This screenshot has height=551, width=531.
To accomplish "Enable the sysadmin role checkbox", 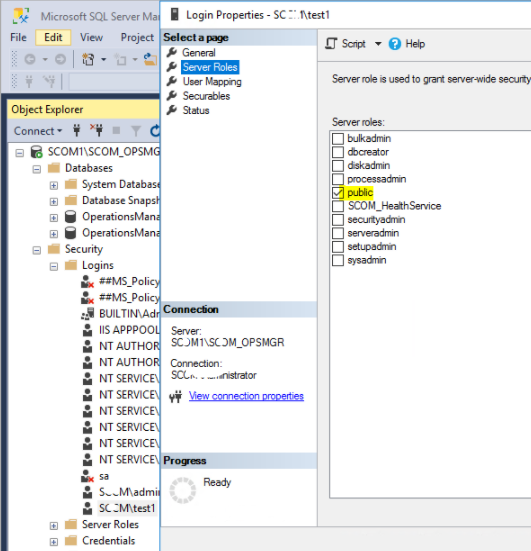I will [338, 260].
